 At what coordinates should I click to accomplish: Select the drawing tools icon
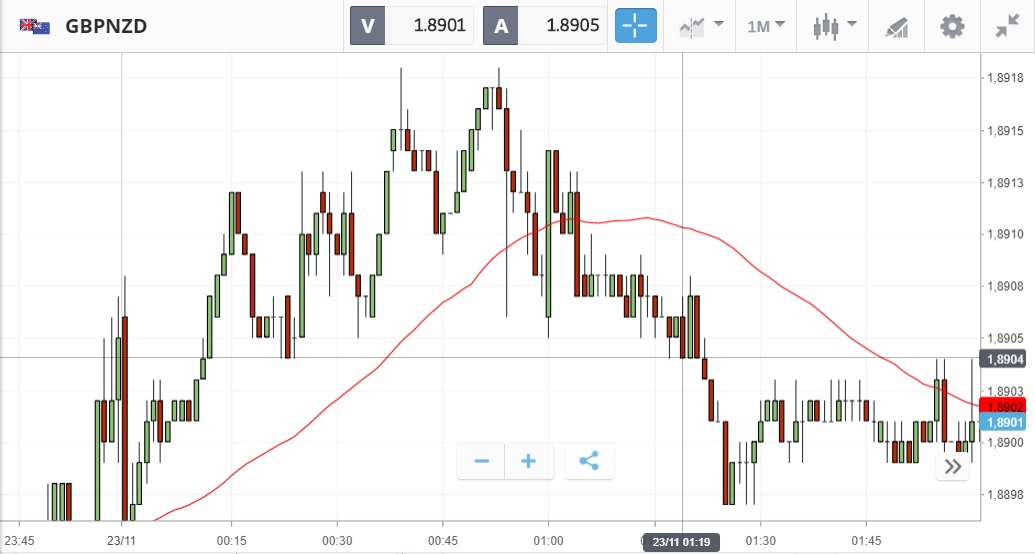click(x=897, y=27)
